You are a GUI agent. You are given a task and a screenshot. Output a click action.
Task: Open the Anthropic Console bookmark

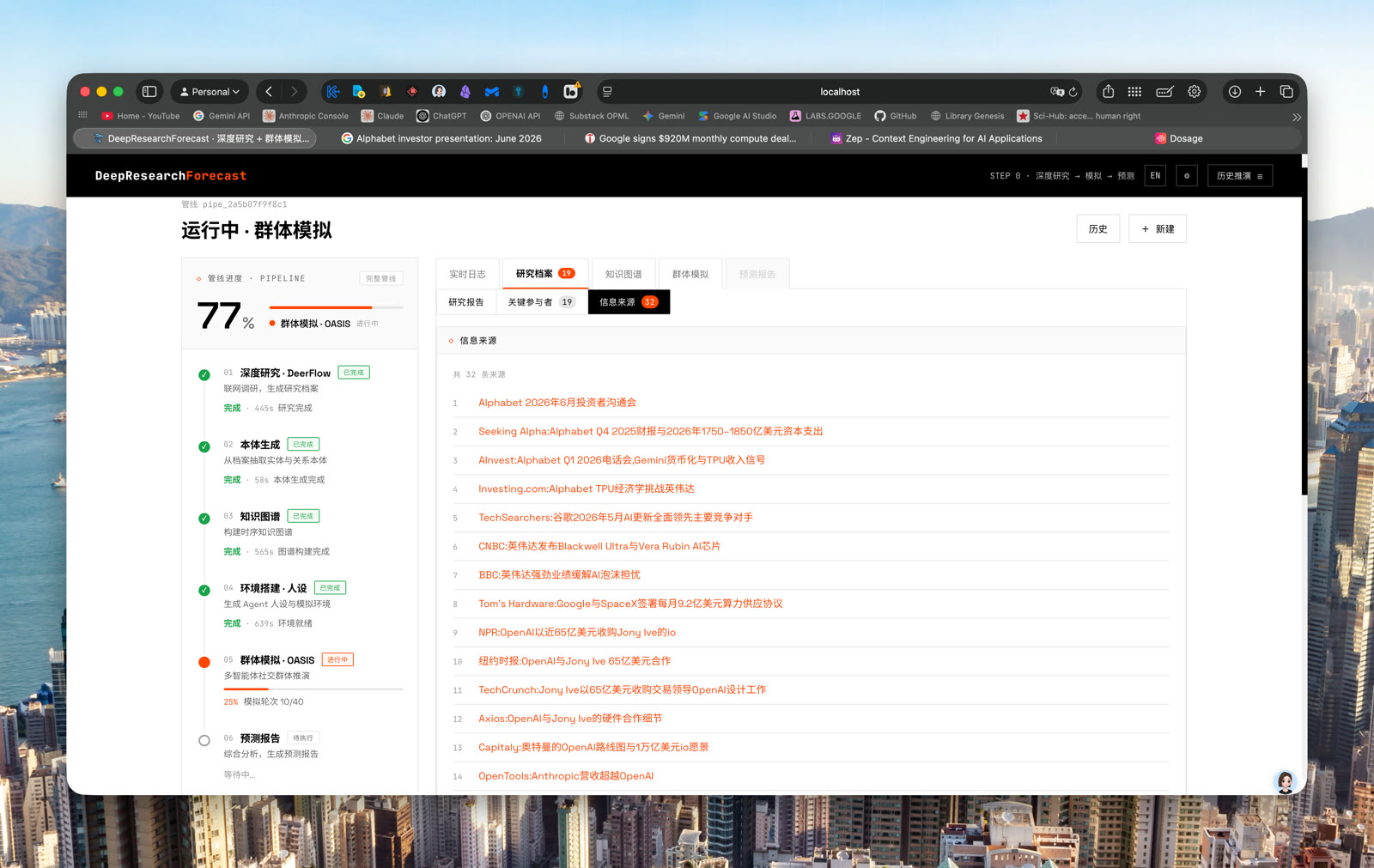(x=306, y=116)
